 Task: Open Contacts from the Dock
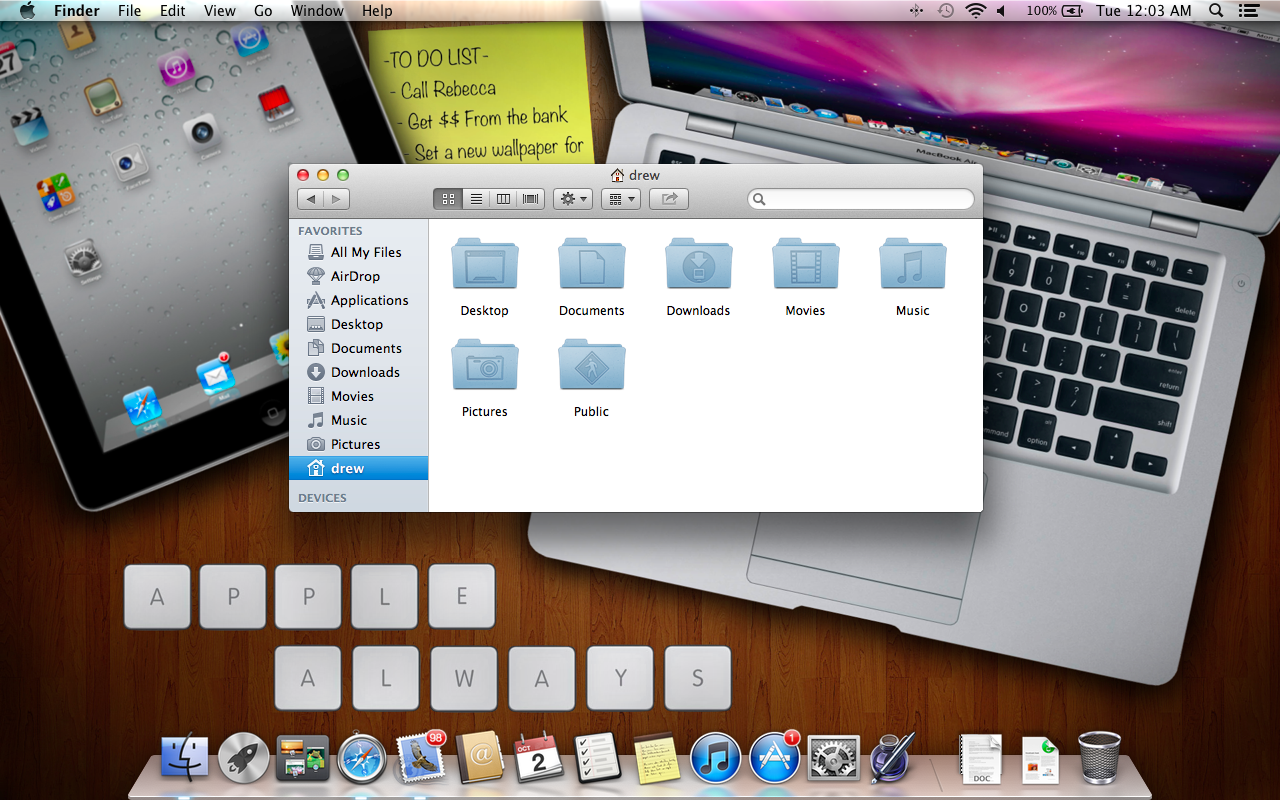click(480, 757)
